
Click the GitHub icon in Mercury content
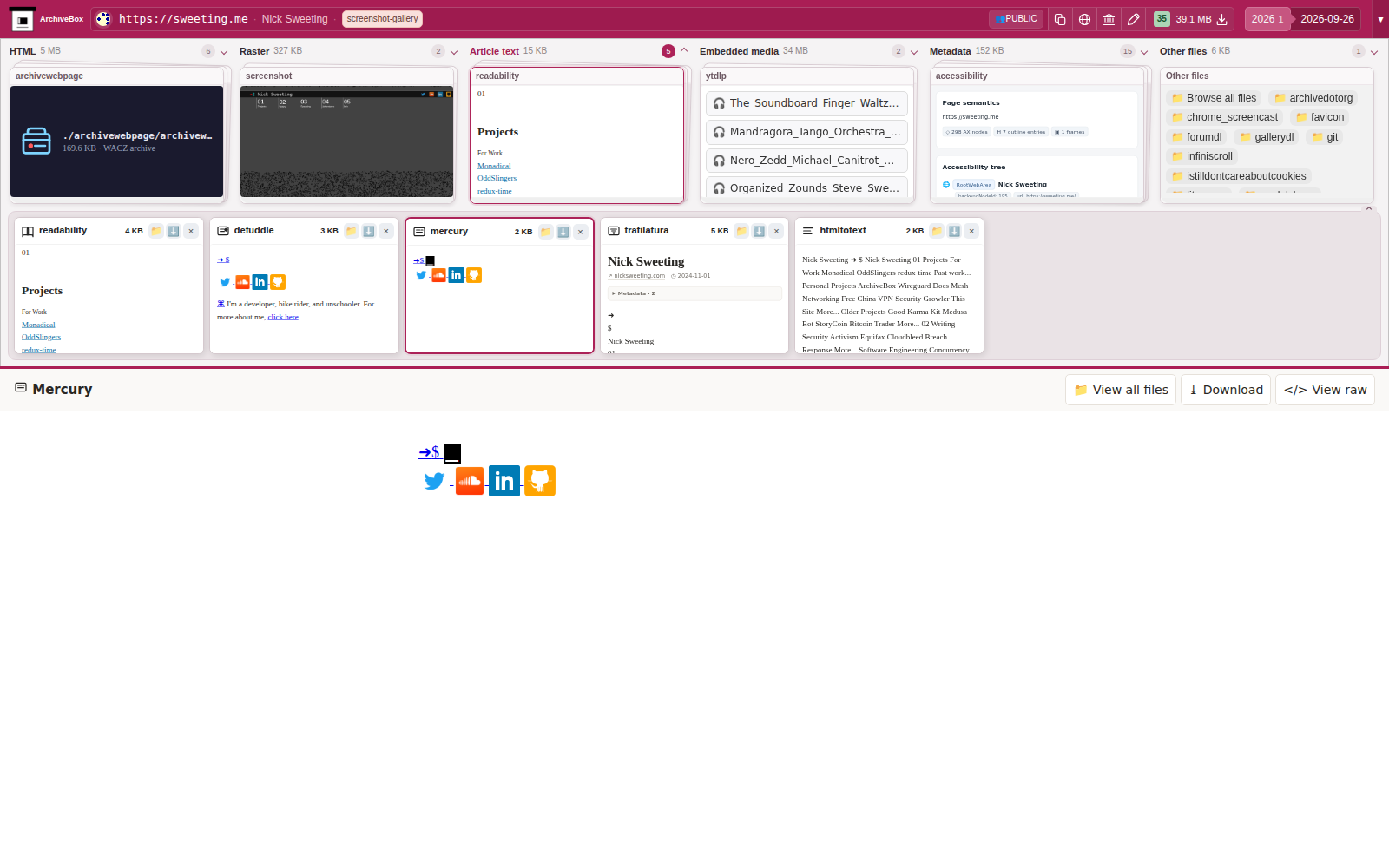(540, 481)
